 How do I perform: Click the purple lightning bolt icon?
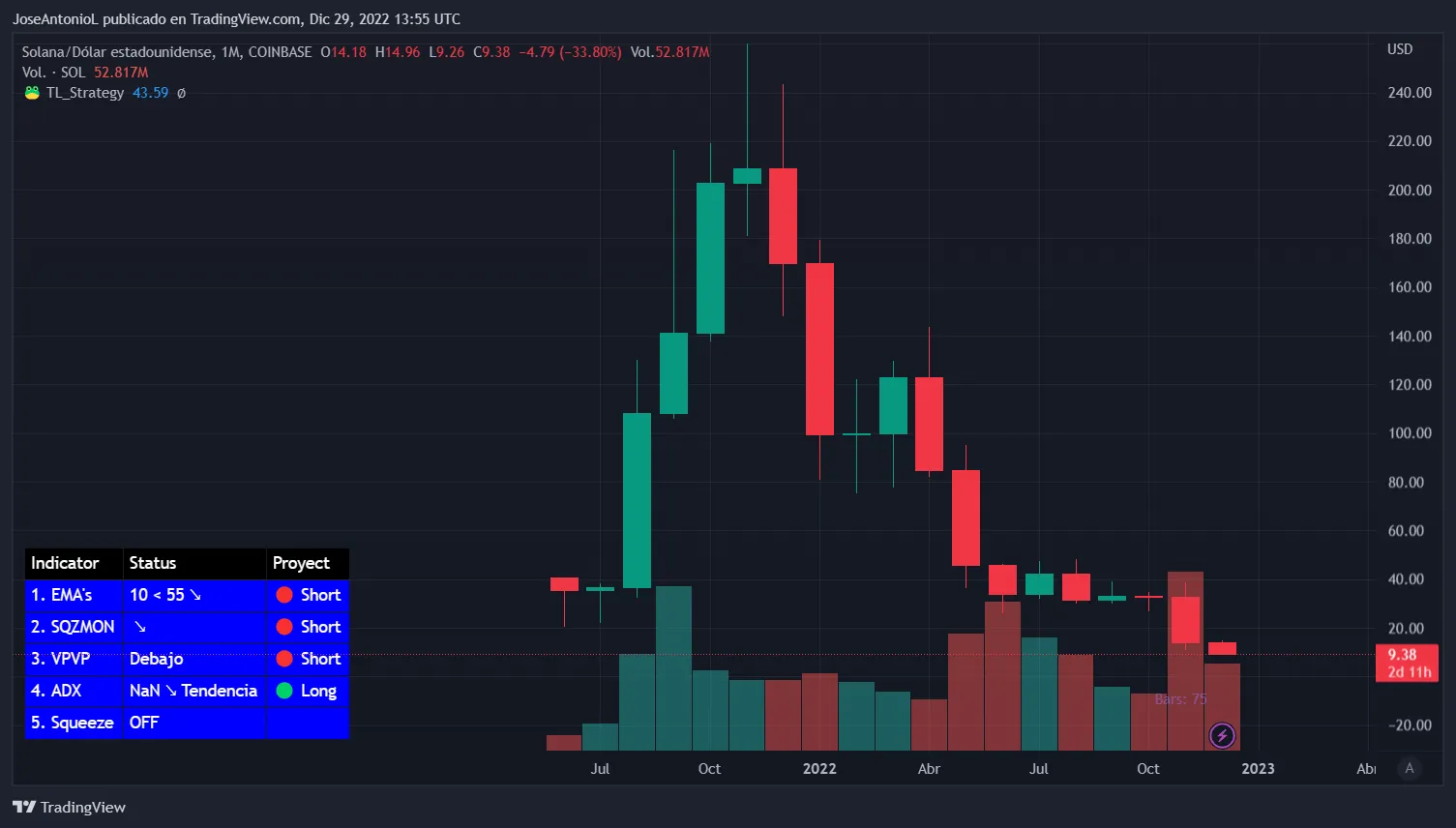pos(1222,736)
